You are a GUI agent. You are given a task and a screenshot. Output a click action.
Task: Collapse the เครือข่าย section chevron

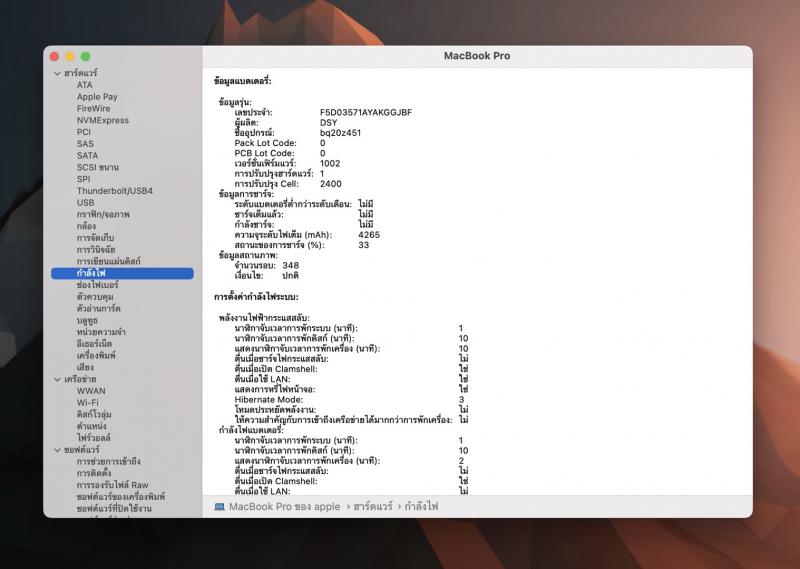(57, 379)
